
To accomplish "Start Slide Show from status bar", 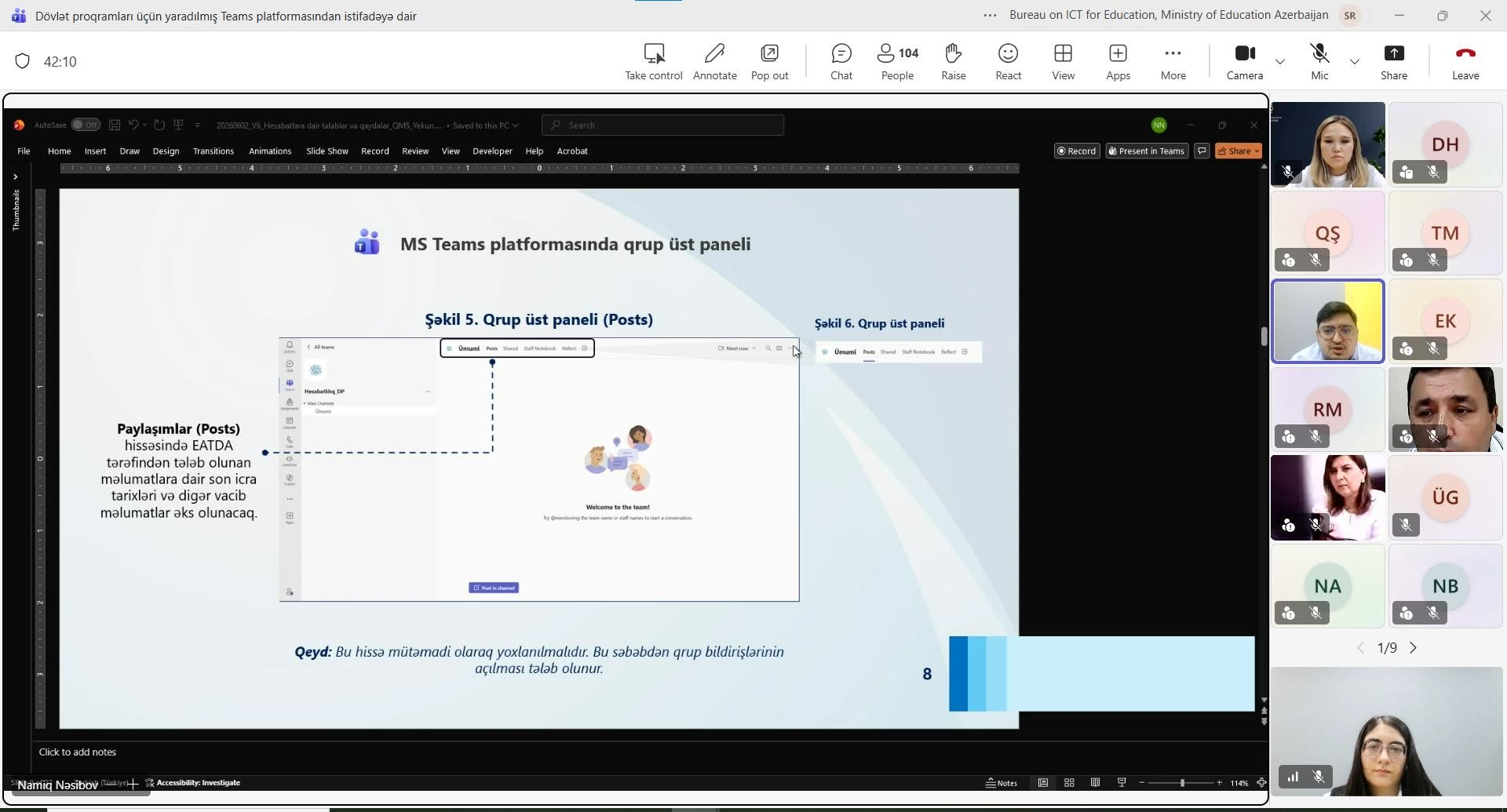I will 1122,783.
